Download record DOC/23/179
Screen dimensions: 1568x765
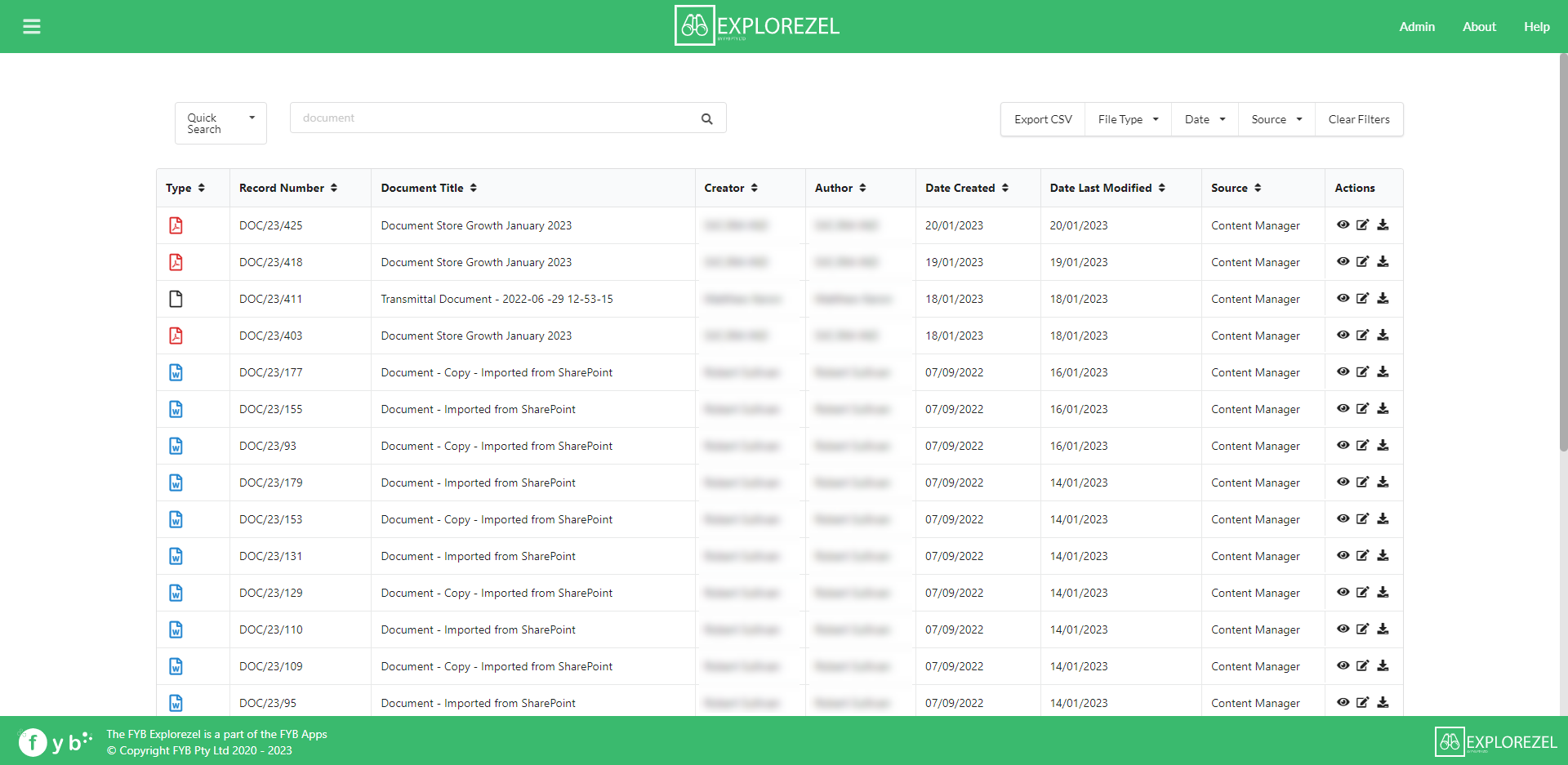1383,482
